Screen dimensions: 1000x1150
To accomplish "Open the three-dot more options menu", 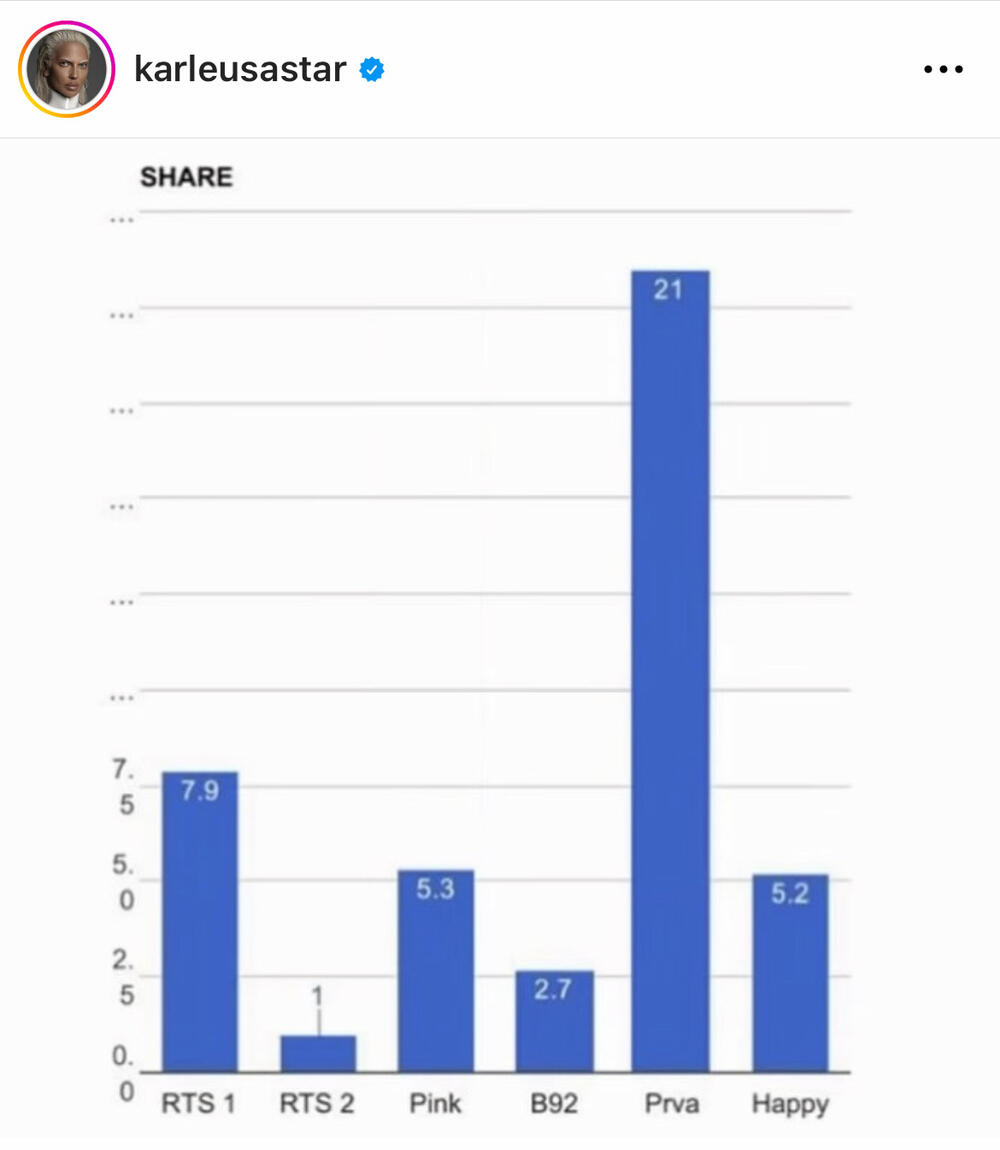I will [943, 70].
